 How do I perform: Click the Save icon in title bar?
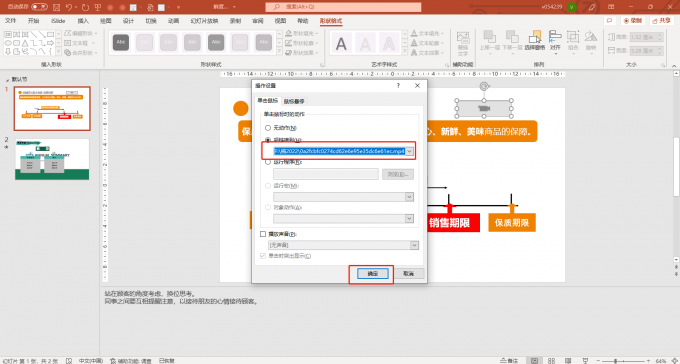coord(56,7)
